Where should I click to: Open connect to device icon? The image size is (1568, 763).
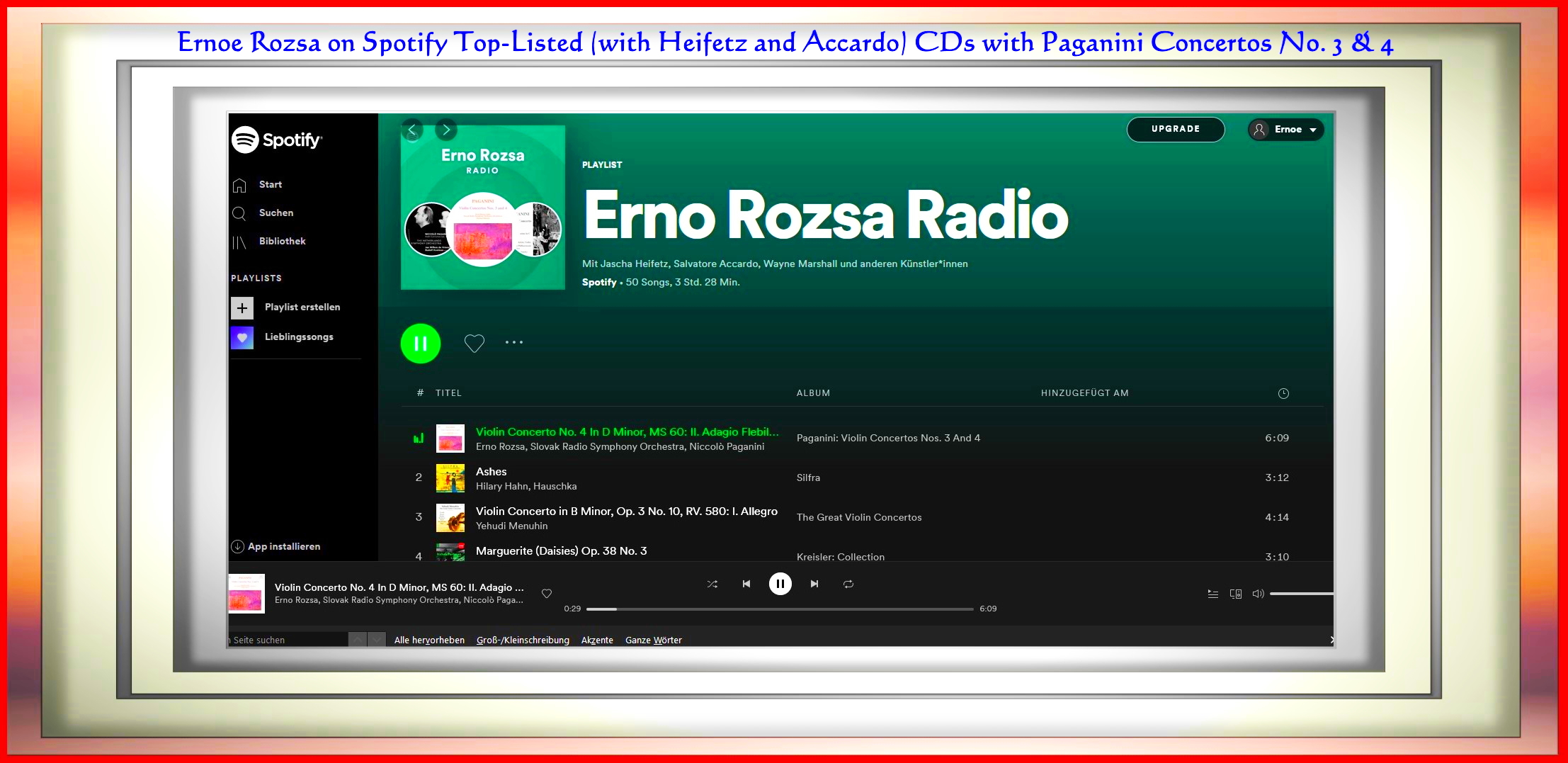[1236, 594]
